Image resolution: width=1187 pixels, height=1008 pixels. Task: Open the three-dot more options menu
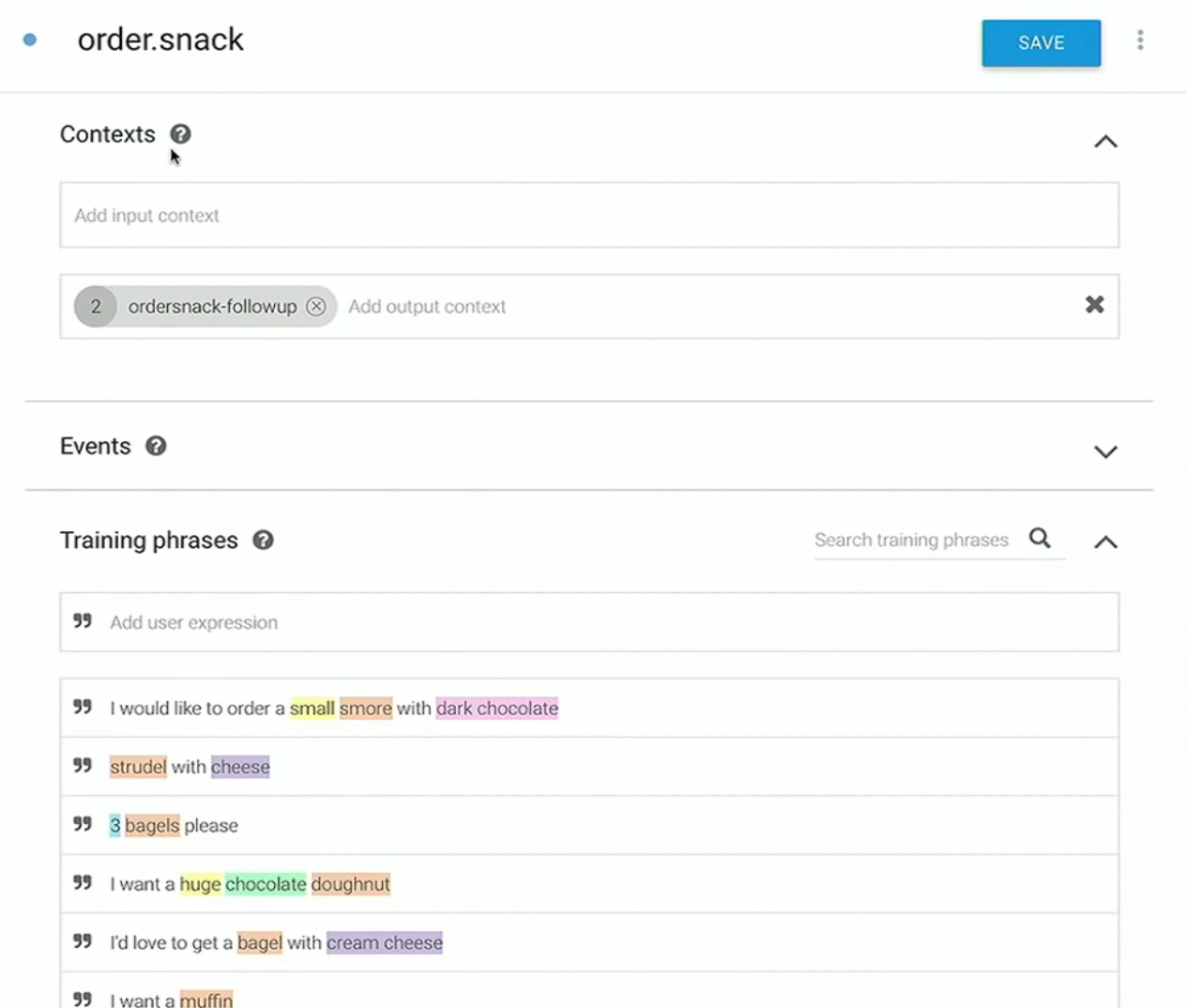(1140, 40)
